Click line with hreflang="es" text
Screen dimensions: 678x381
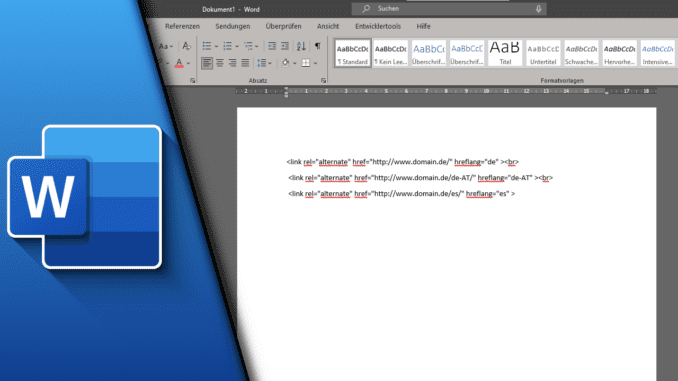tap(402, 194)
